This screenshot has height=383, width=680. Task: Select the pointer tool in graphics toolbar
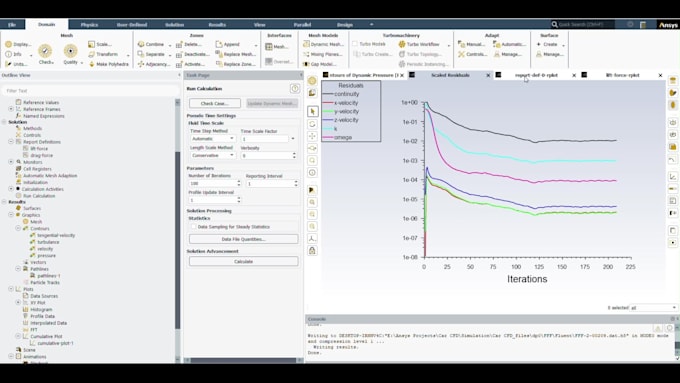pos(312,111)
